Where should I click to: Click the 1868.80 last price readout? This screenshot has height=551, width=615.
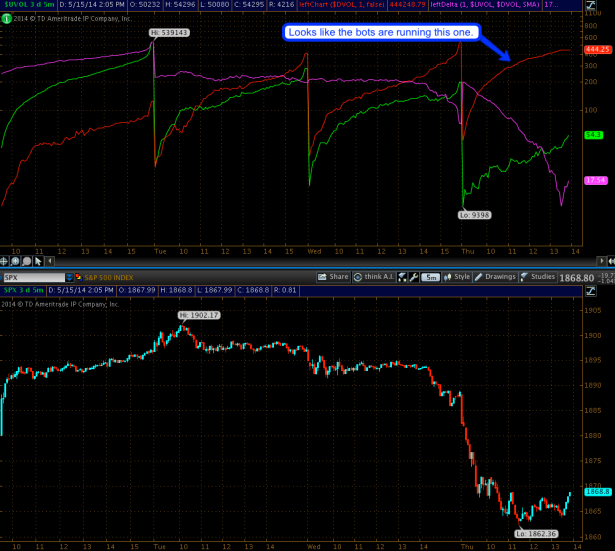[576, 278]
